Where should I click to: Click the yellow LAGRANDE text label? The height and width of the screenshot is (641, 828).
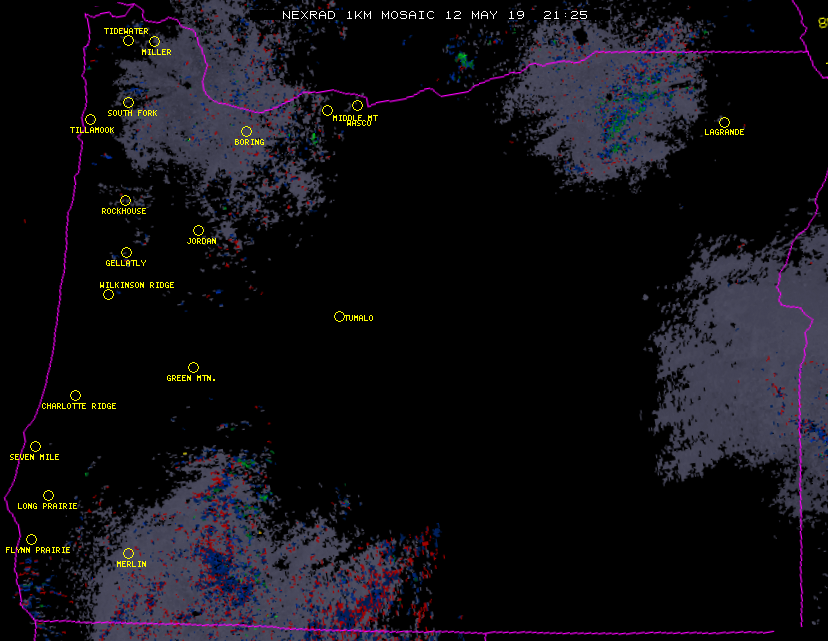[724, 133]
